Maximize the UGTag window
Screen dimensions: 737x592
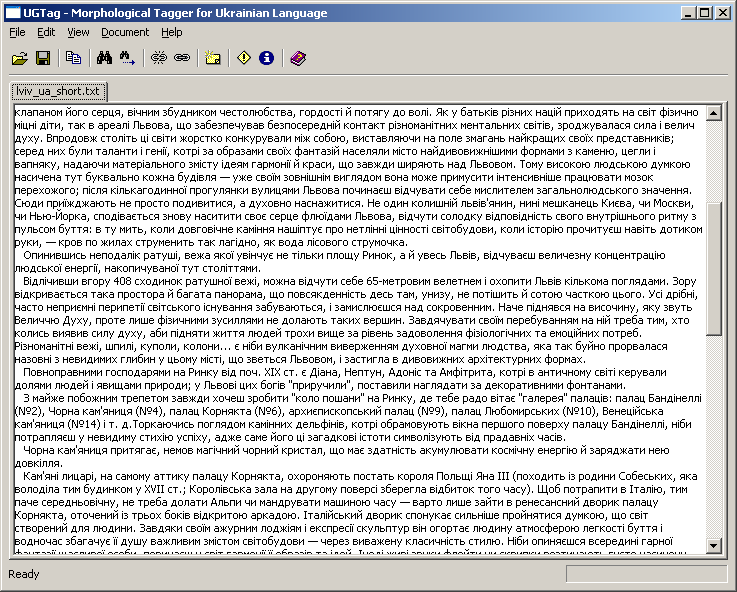pos(705,13)
